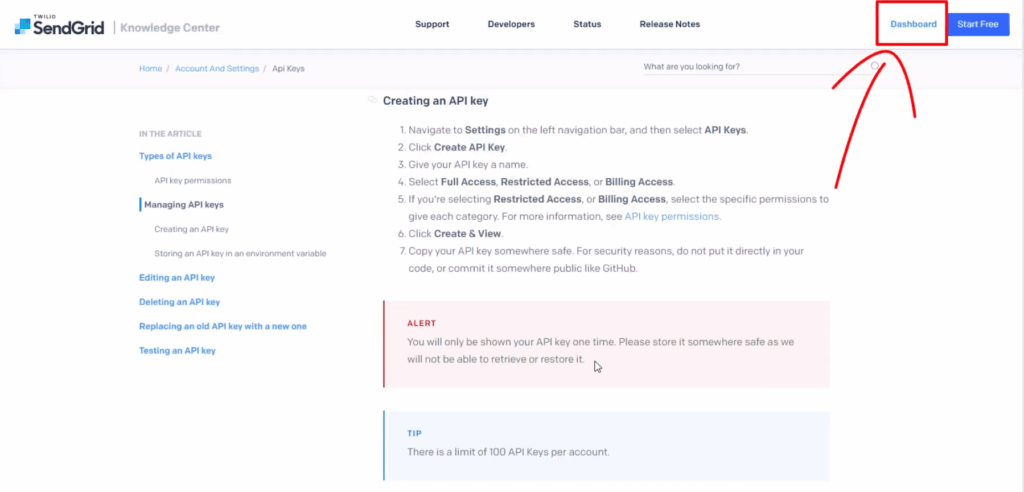This screenshot has height=492, width=1024.
Task: Jump to Deleting an API key section
Action: point(179,302)
